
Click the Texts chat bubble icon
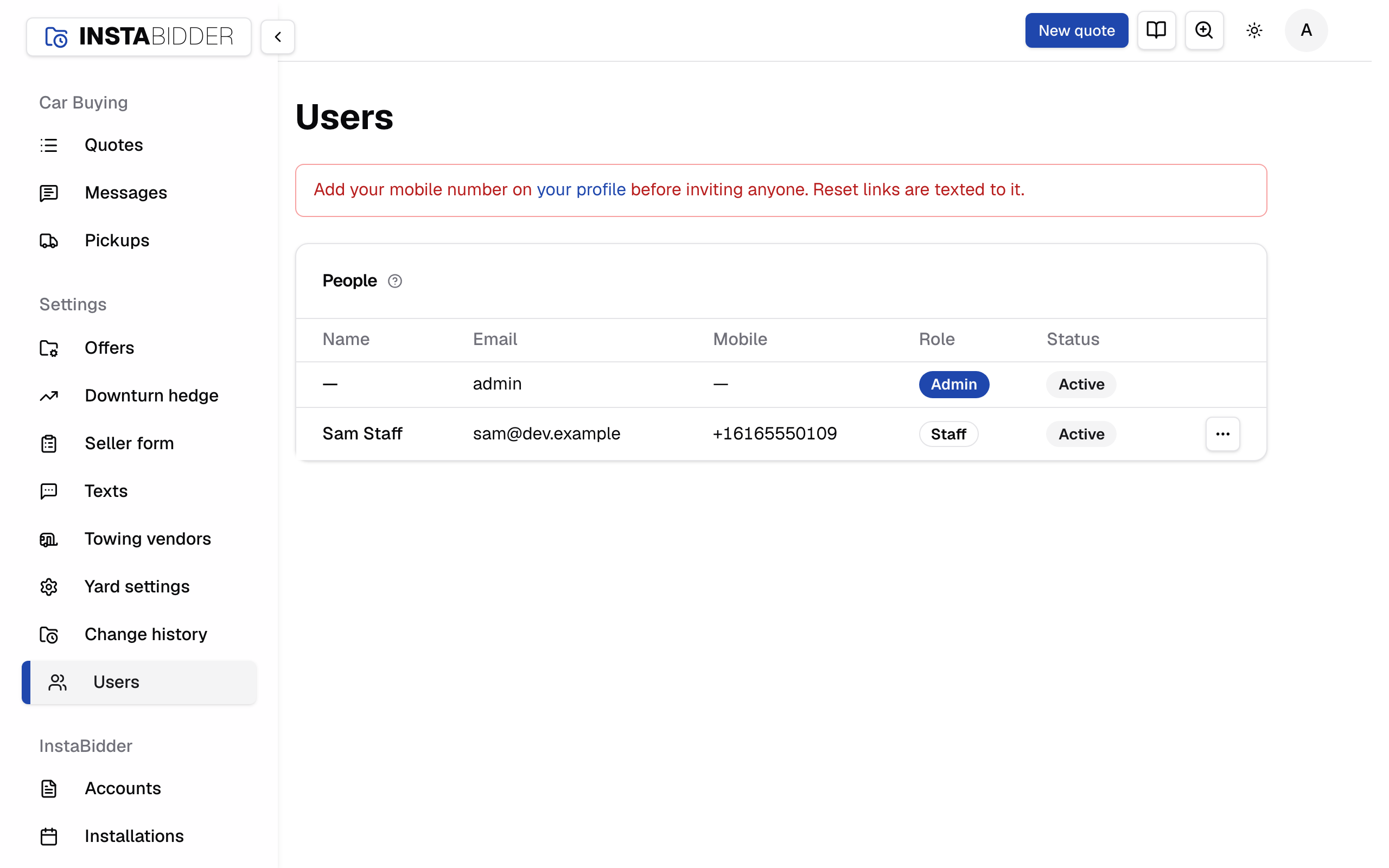click(x=49, y=491)
